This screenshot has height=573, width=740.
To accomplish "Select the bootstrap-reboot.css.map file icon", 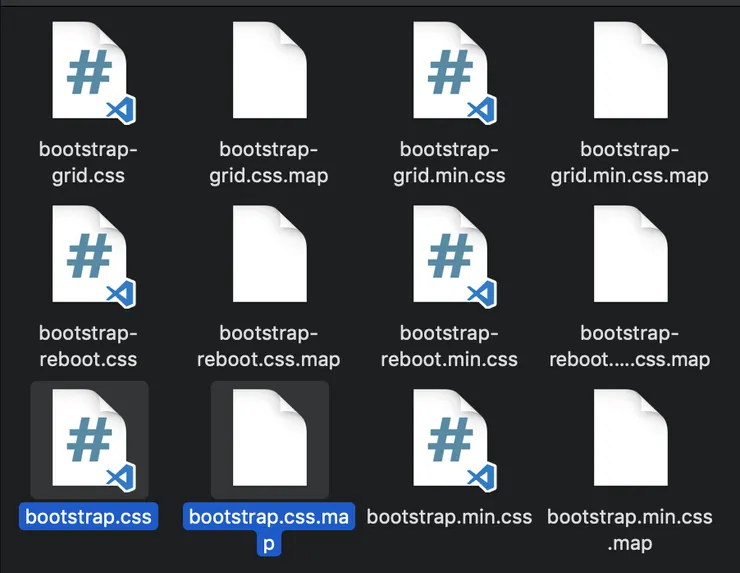I will pos(269,253).
